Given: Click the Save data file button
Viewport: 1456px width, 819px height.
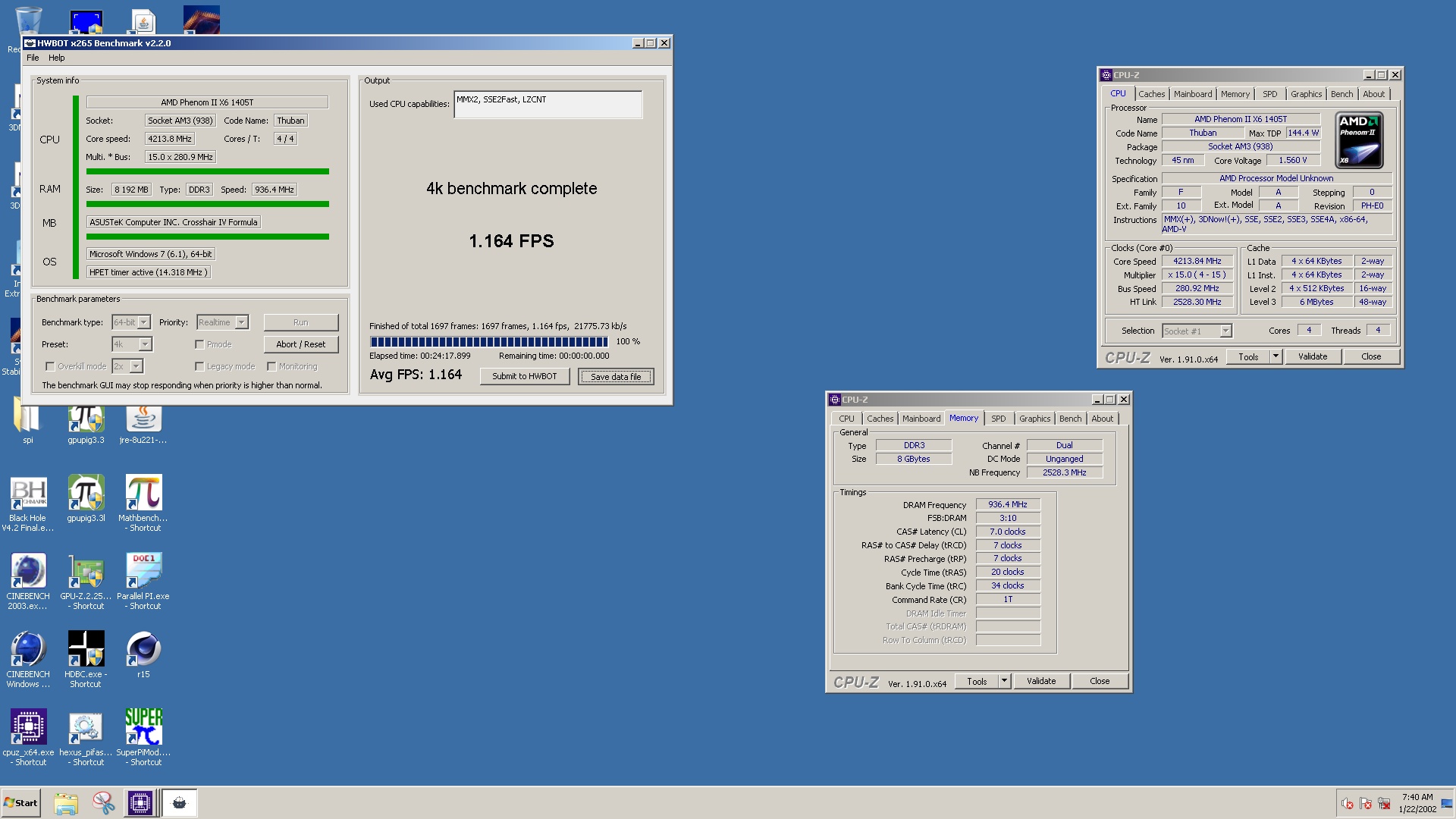Looking at the screenshot, I should click(616, 376).
